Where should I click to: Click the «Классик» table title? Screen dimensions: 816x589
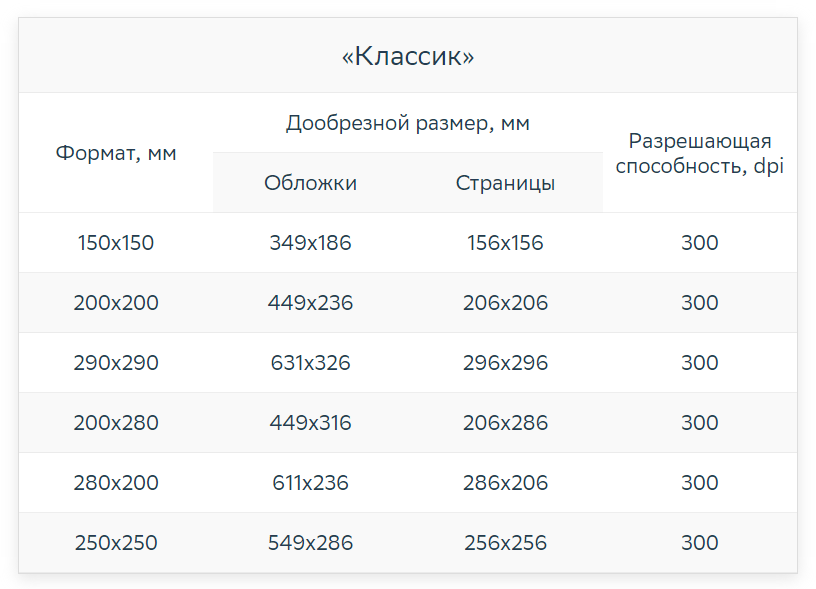pyautogui.click(x=407, y=56)
